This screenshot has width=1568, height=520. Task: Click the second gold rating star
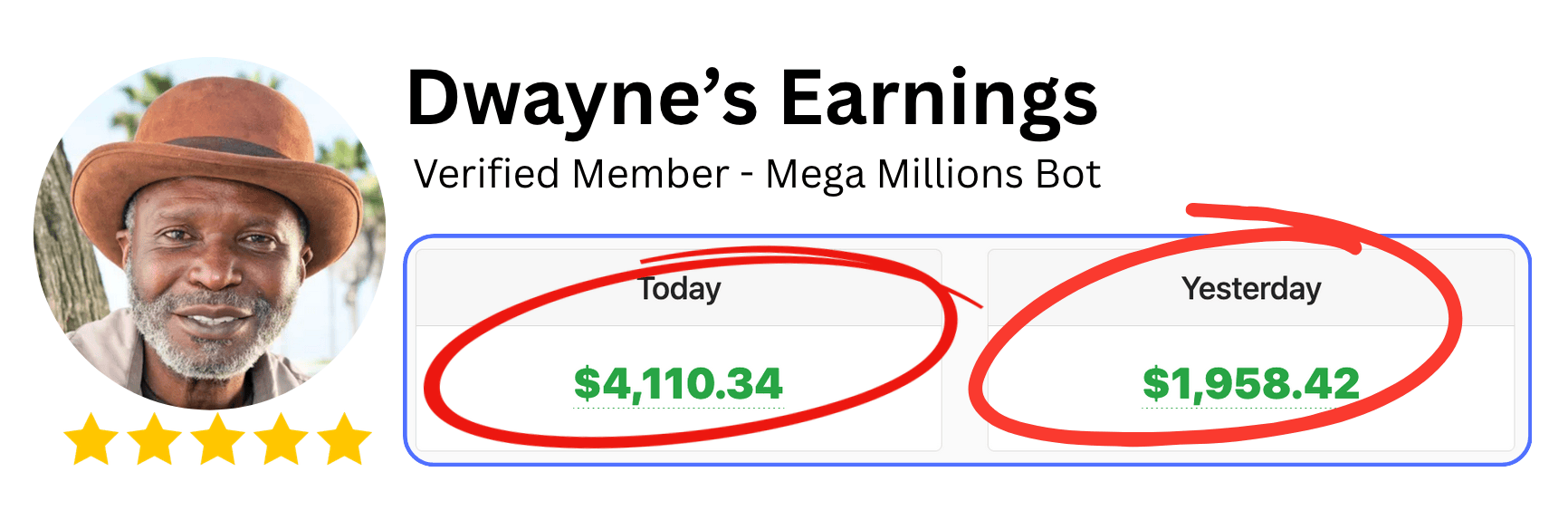coord(155,439)
